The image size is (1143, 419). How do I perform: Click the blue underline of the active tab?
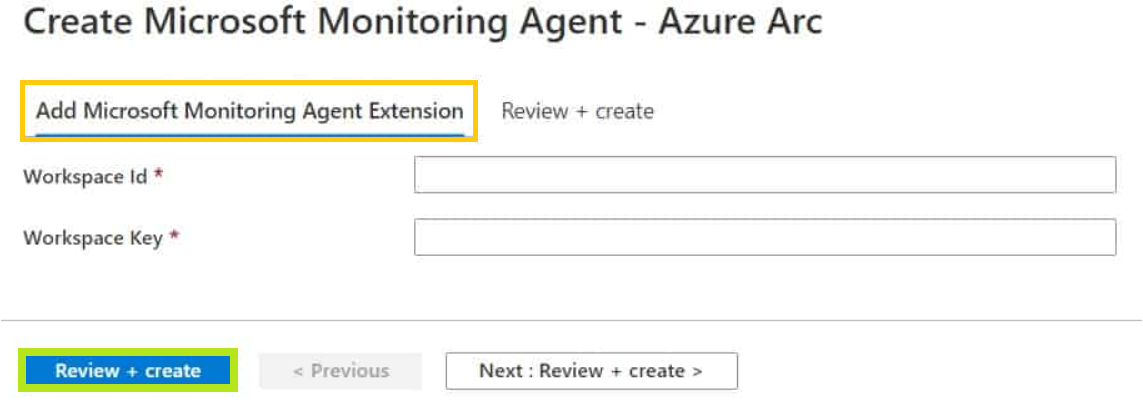click(249, 134)
